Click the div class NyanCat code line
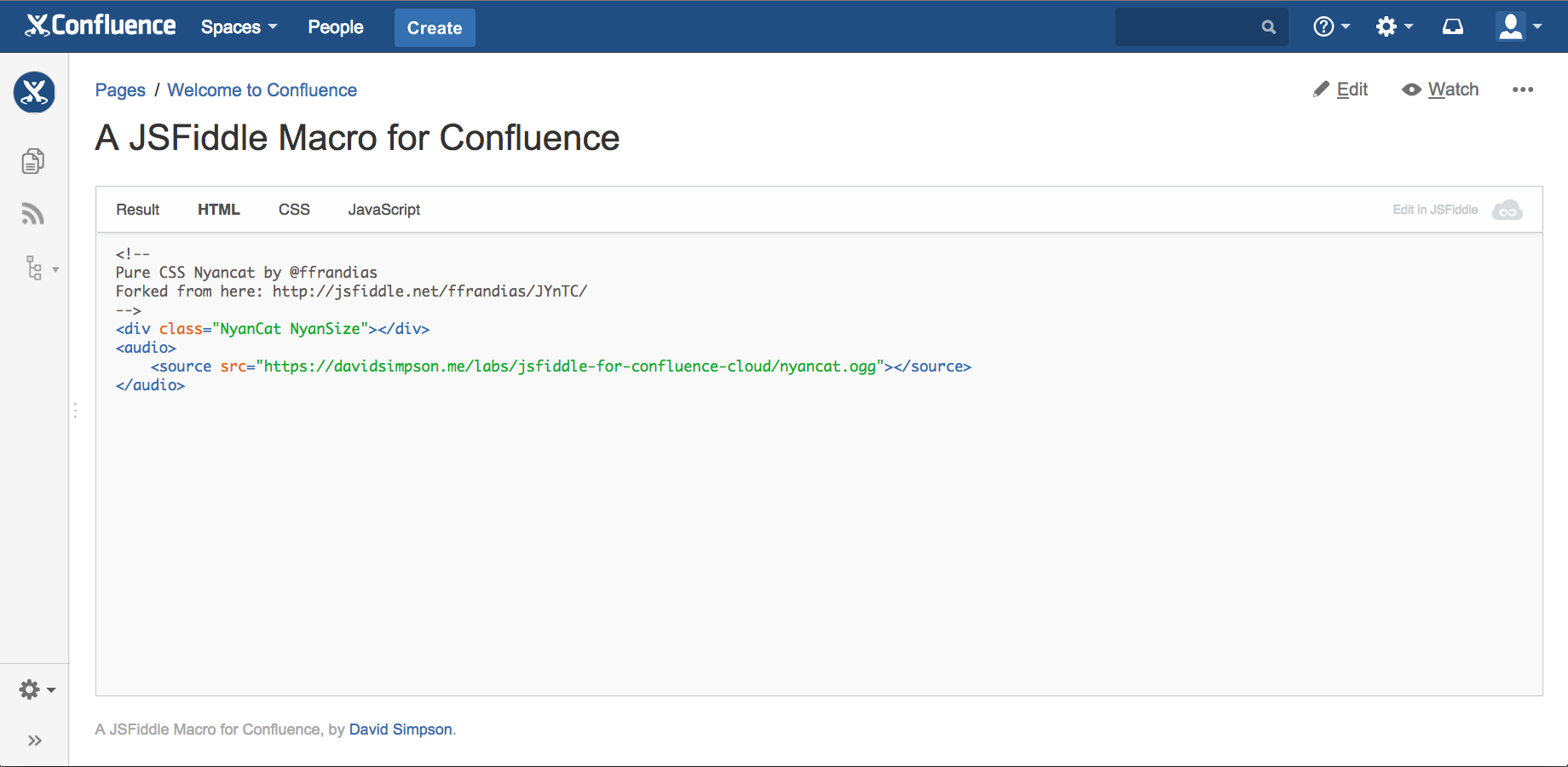Screen dimensions: 1568x767 coord(273,329)
